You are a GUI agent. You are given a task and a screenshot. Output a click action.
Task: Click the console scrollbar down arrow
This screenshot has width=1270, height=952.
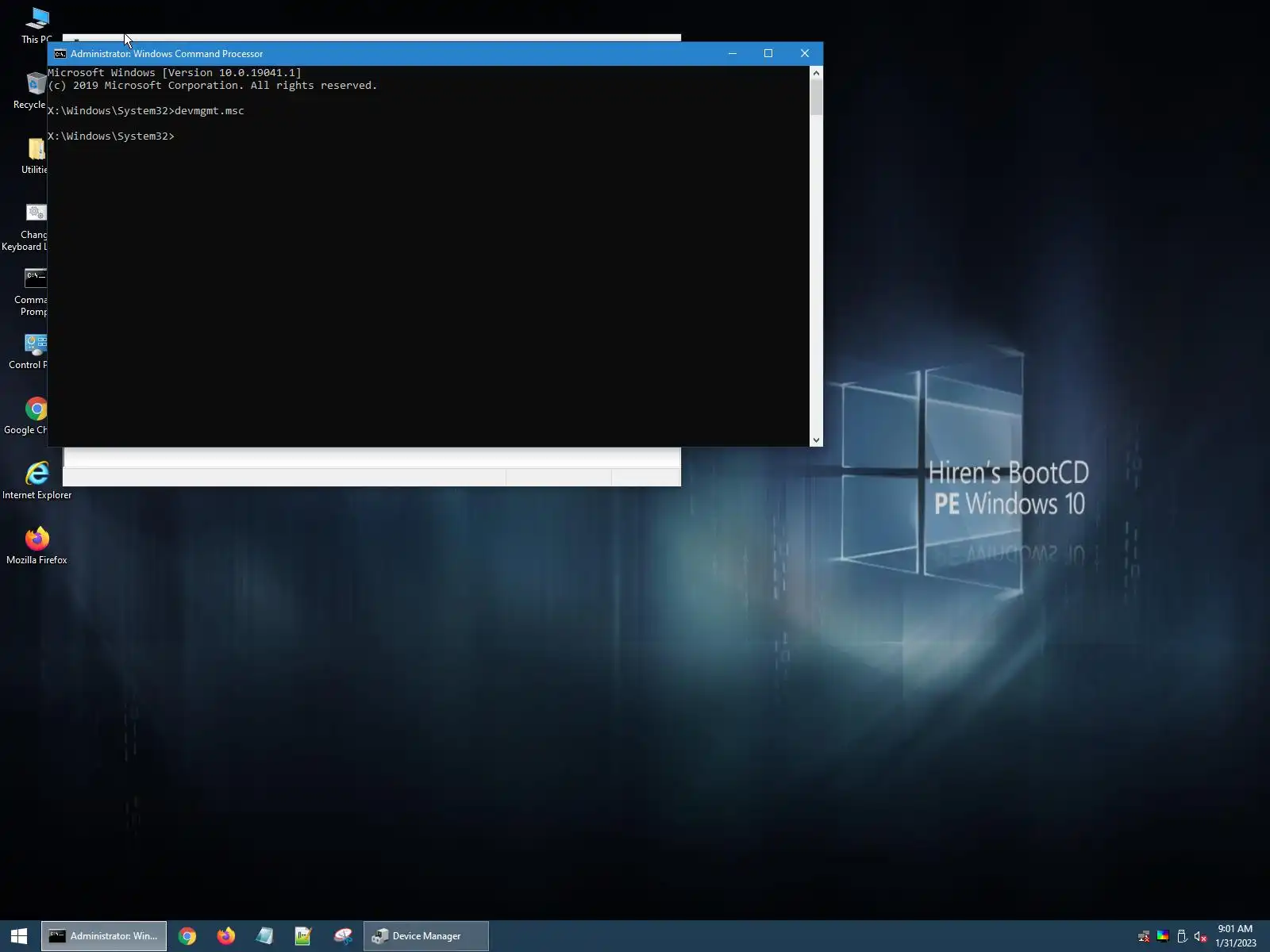(x=816, y=440)
